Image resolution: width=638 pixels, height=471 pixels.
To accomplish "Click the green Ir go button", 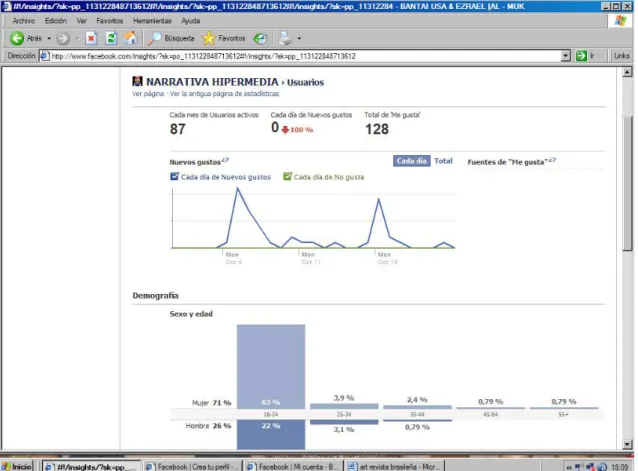I will click(x=585, y=56).
